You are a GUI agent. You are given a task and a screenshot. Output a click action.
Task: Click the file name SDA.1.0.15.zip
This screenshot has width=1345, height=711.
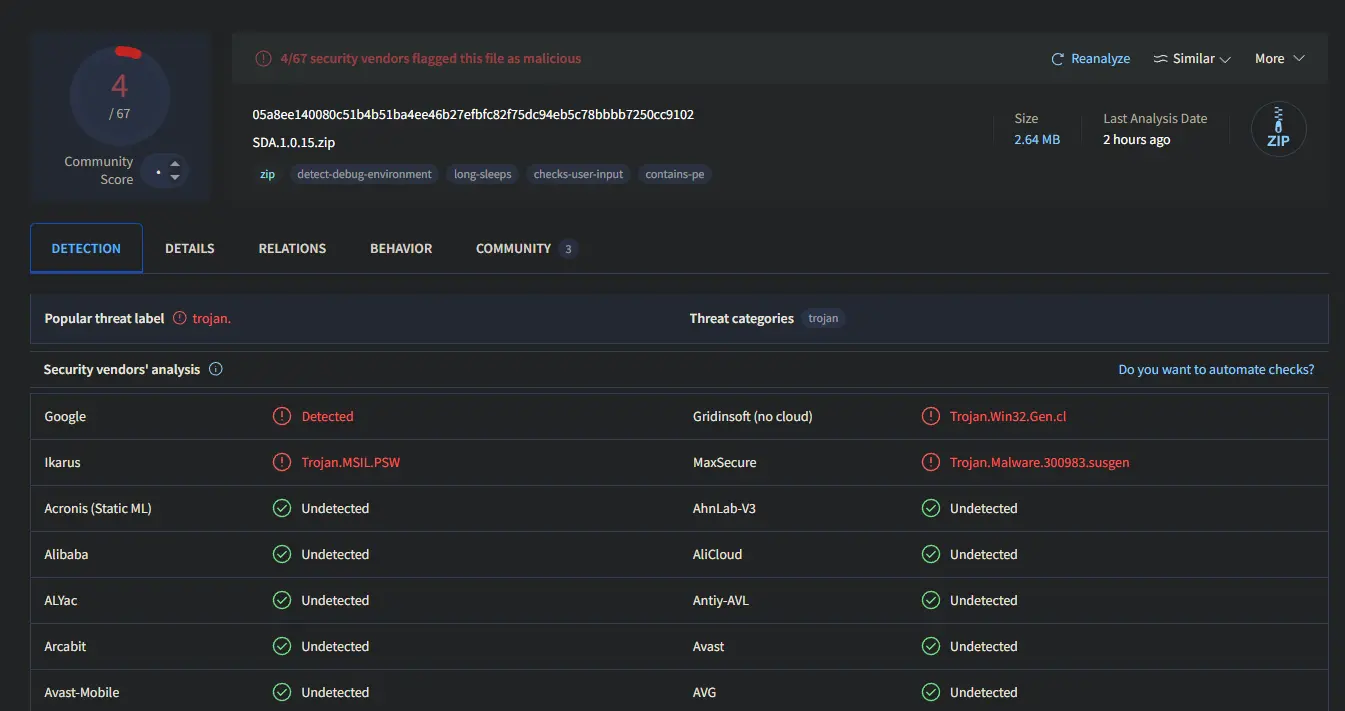pos(294,143)
